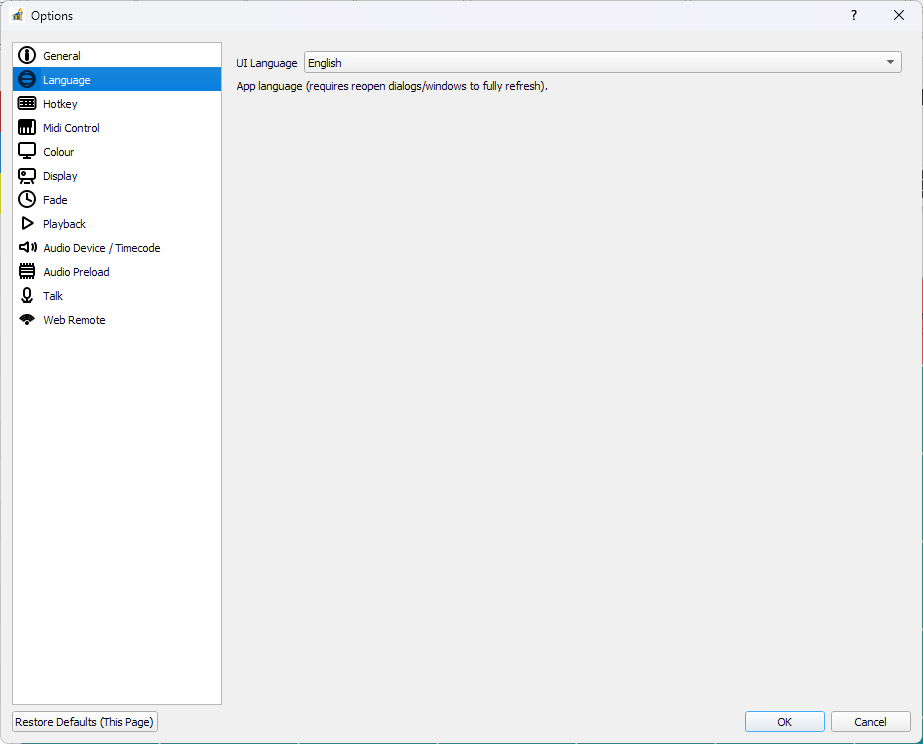Click the Web Remote wifi icon
The image size is (923, 744).
point(27,319)
